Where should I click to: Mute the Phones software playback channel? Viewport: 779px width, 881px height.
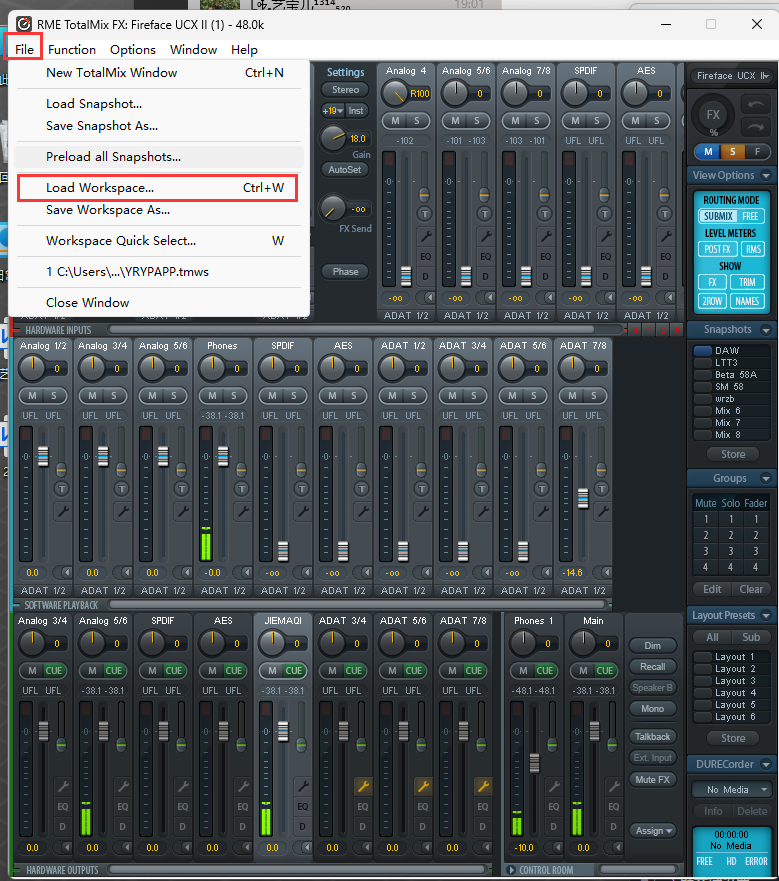212,396
